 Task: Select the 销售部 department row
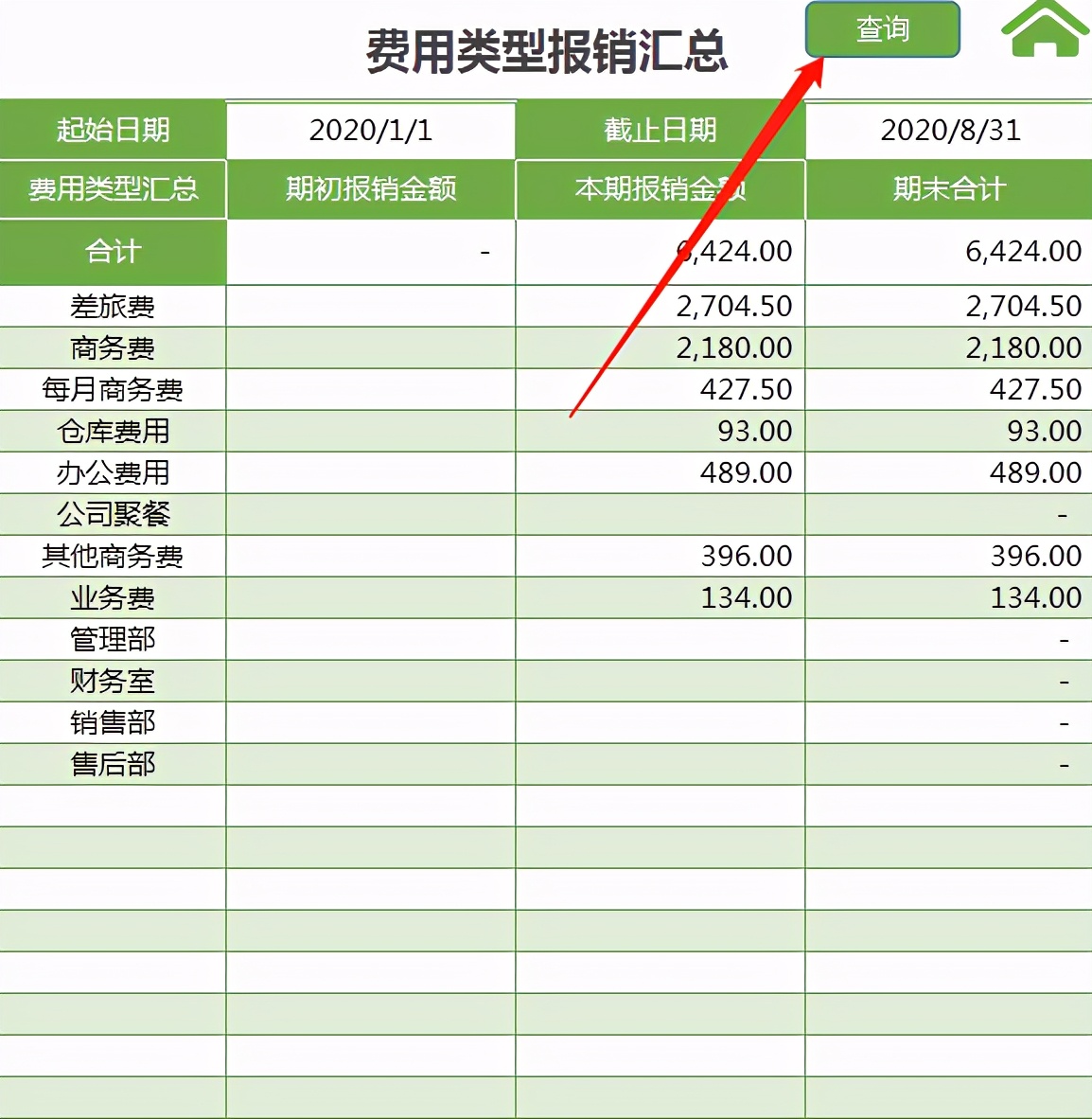click(x=113, y=722)
